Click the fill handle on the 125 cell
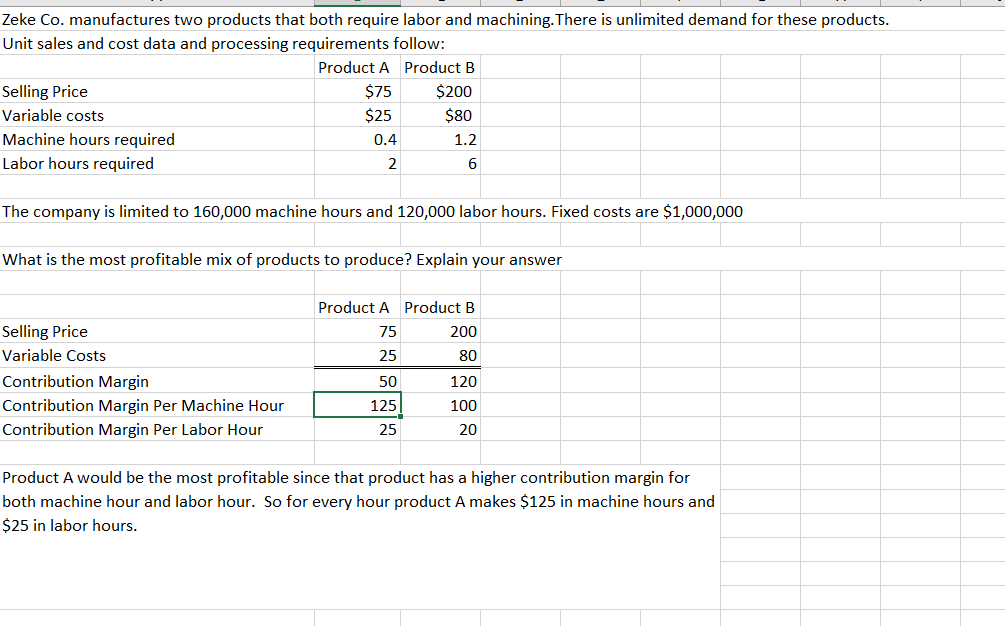The image size is (1005, 626). pos(401,416)
